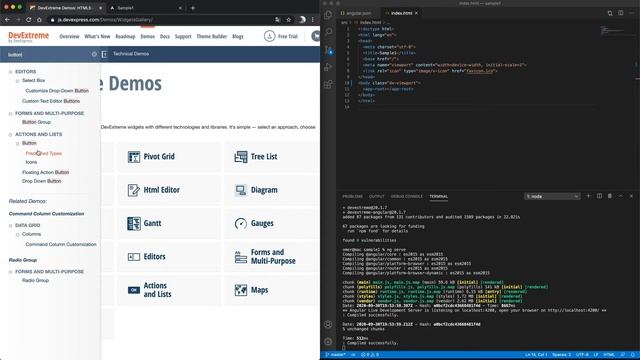Image resolution: width=640 pixels, height=360 pixels.
Task: Collapse the Select Box tree node
Action: [18, 81]
